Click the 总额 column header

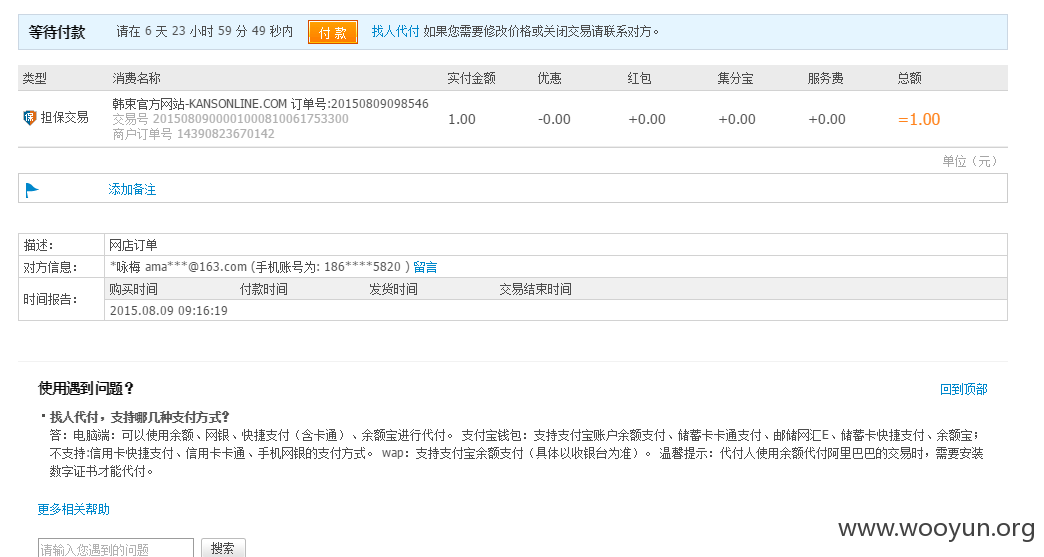pos(910,79)
